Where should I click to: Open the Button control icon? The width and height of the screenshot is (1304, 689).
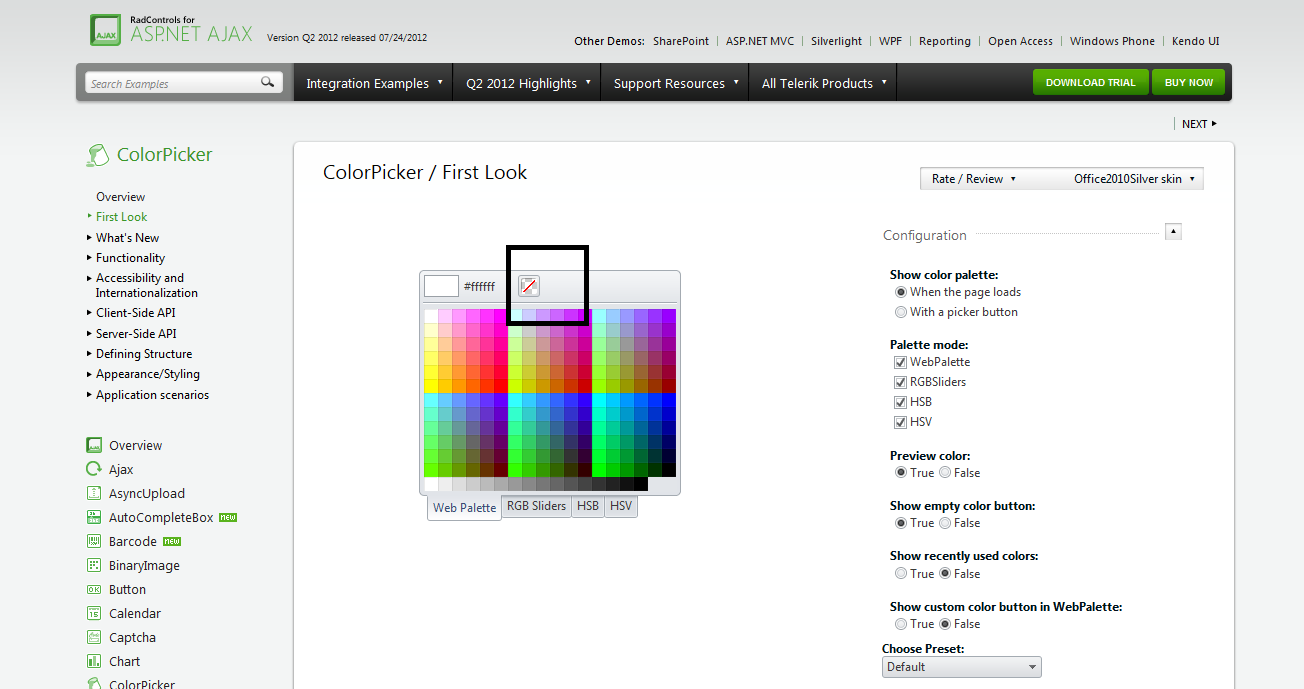coord(94,589)
